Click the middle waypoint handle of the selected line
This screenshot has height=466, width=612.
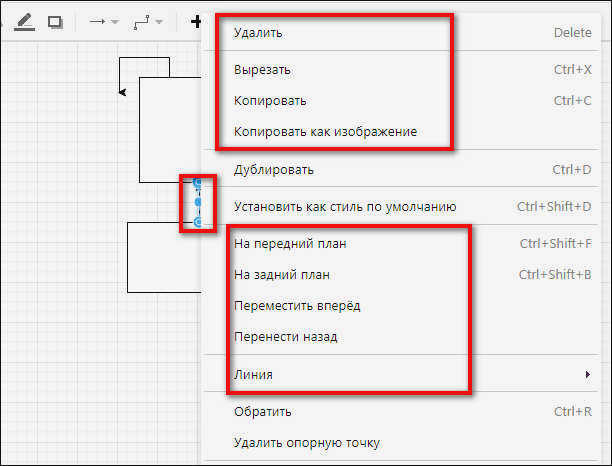(x=198, y=202)
